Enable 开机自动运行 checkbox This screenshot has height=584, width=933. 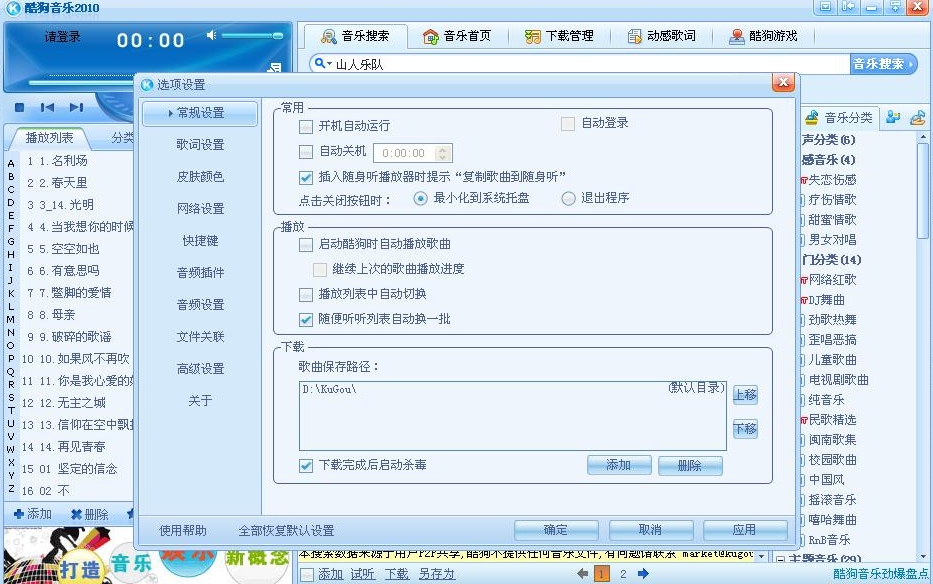point(306,126)
